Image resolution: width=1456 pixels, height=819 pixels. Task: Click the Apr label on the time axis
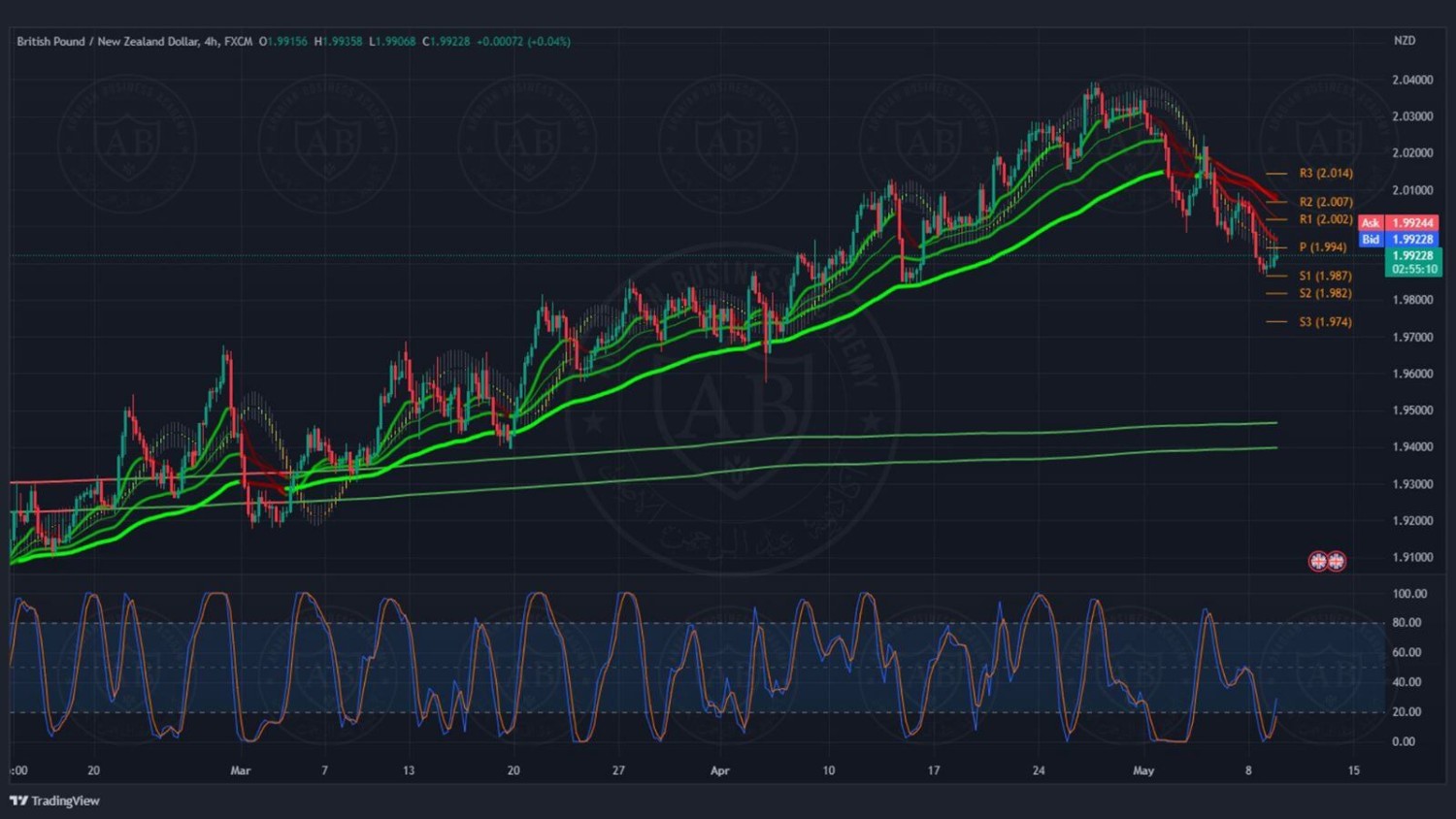coord(719,770)
